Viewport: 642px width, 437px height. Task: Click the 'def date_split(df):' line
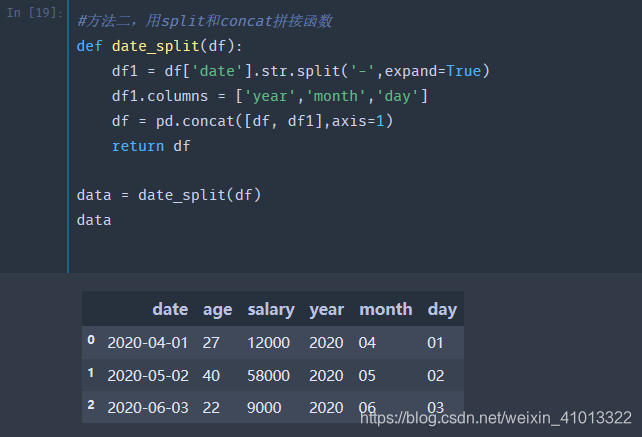click(159, 46)
